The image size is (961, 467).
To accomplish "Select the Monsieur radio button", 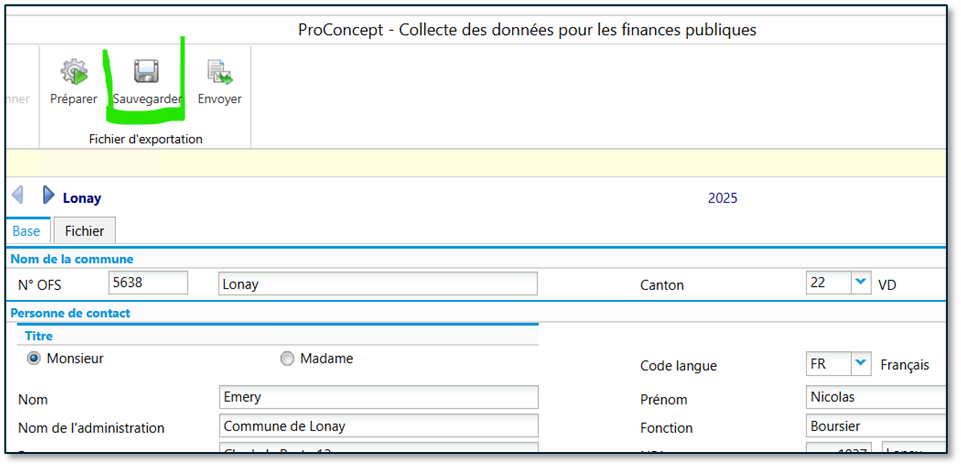I will pyautogui.click(x=34, y=358).
